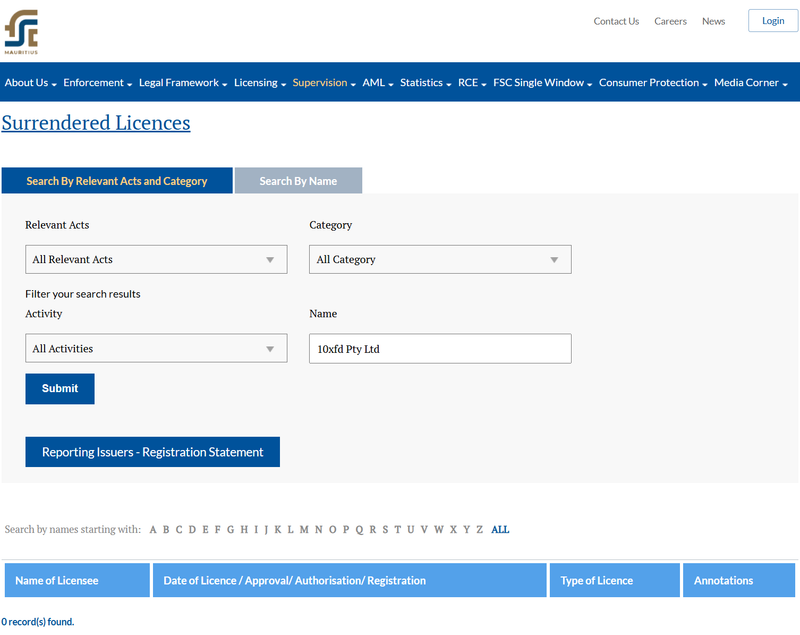Viewport: 800px width, 635px height.
Task: Expand the Supervision menu
Action: tap(324, 83)
